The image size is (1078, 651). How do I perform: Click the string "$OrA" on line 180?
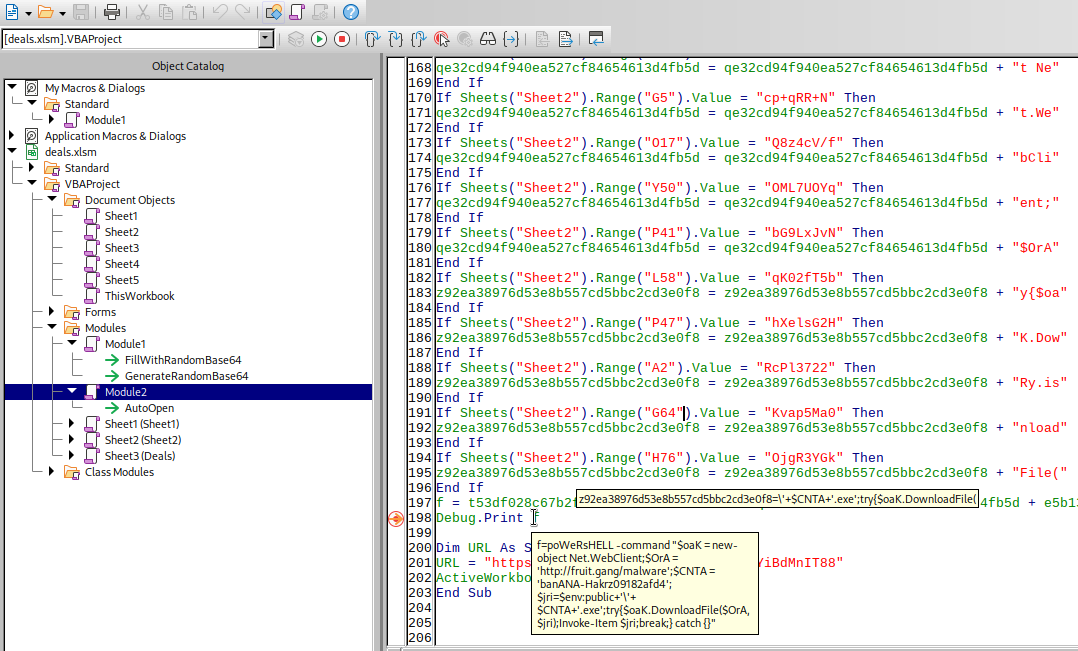pos(1035,247)
